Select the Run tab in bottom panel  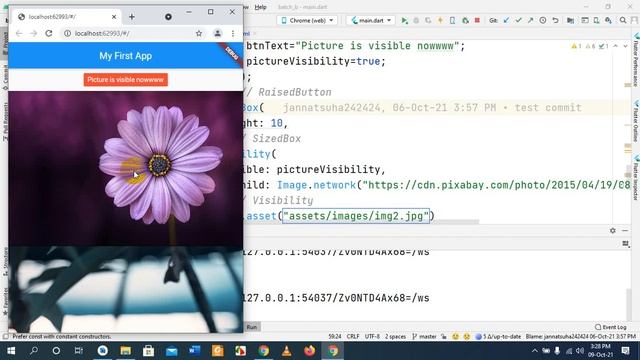[x=251, y=327]
